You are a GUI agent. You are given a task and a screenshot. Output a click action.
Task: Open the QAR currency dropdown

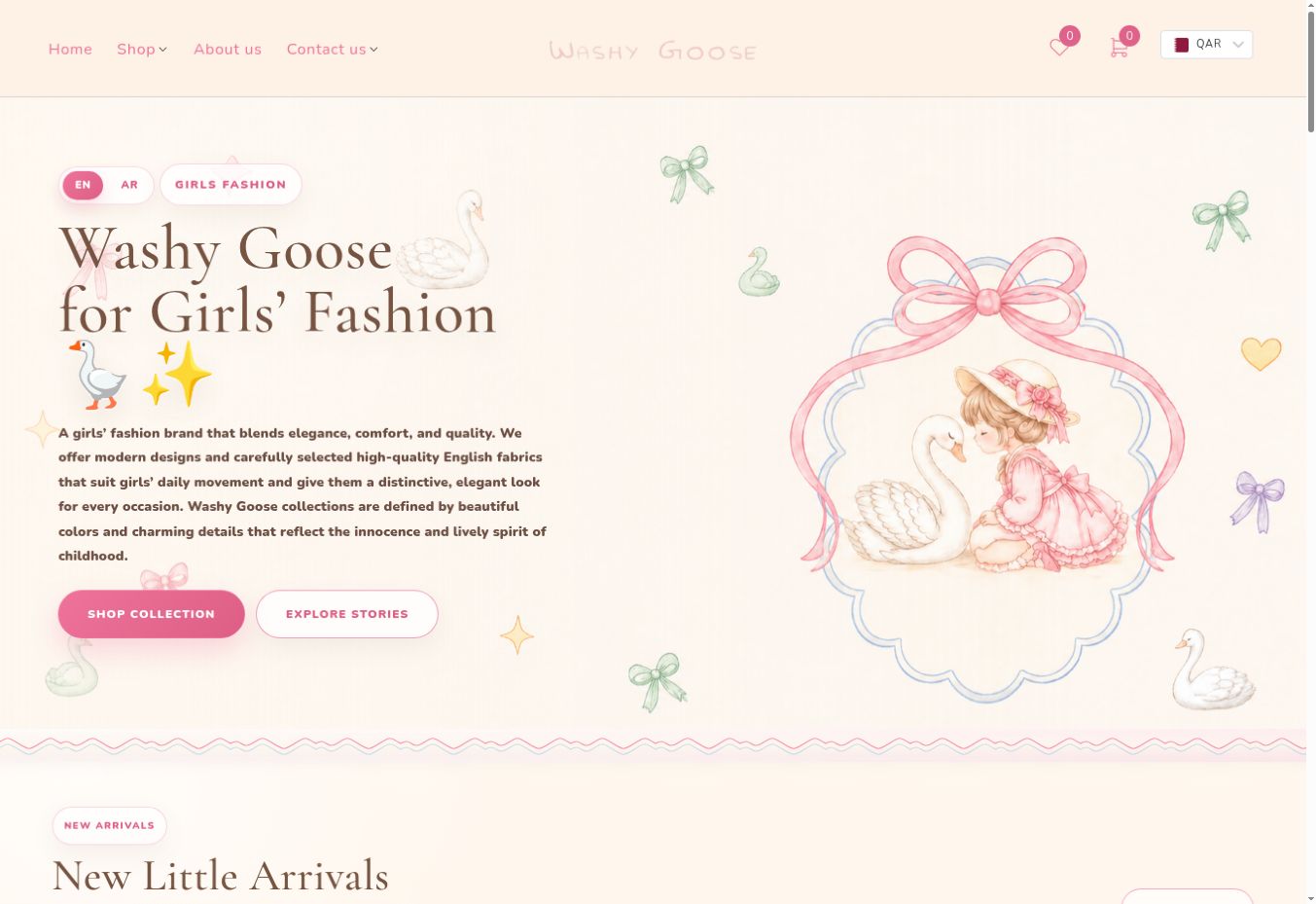point(1206,45)
